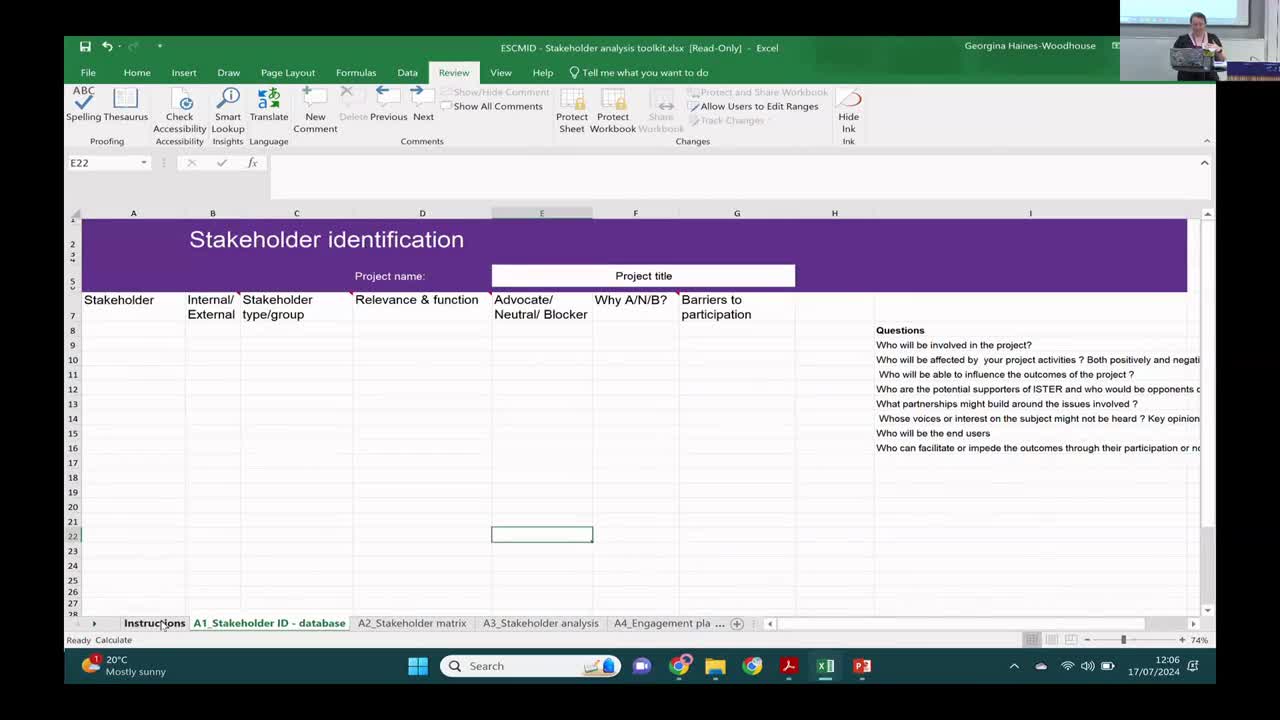Select column E header
Image resolution: width=1280 pixels, height=720 pixels.
click(x=542, y=213)
